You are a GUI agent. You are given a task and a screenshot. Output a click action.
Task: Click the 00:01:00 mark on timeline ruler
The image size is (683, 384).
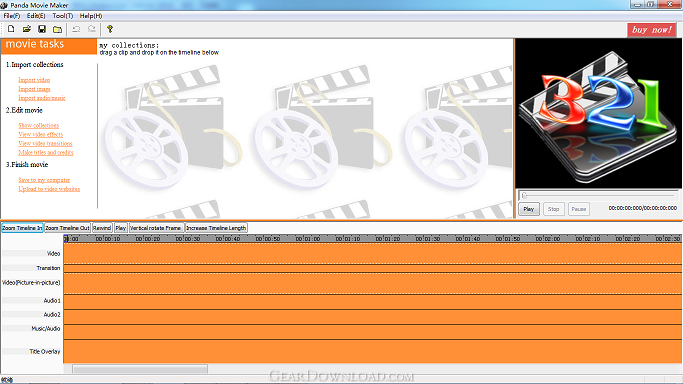(308, 239)
